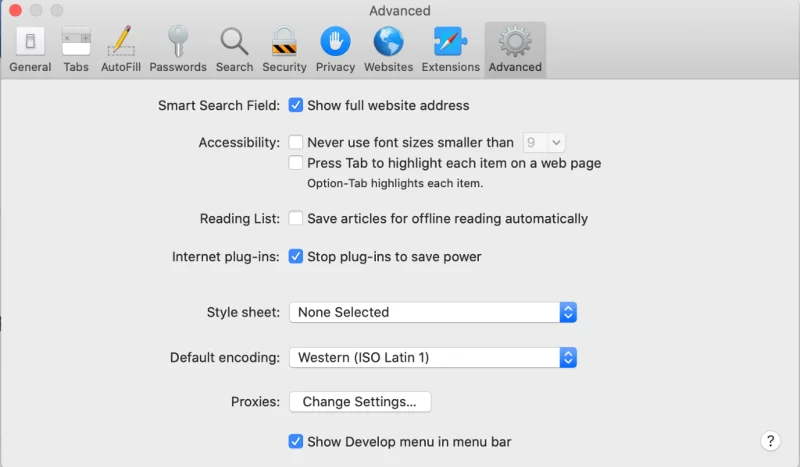Image resolution: width=800 pixels, height=467 pixels.
Task: Open the Search magnifier preferences pane
Action: [x=234, y=50]
